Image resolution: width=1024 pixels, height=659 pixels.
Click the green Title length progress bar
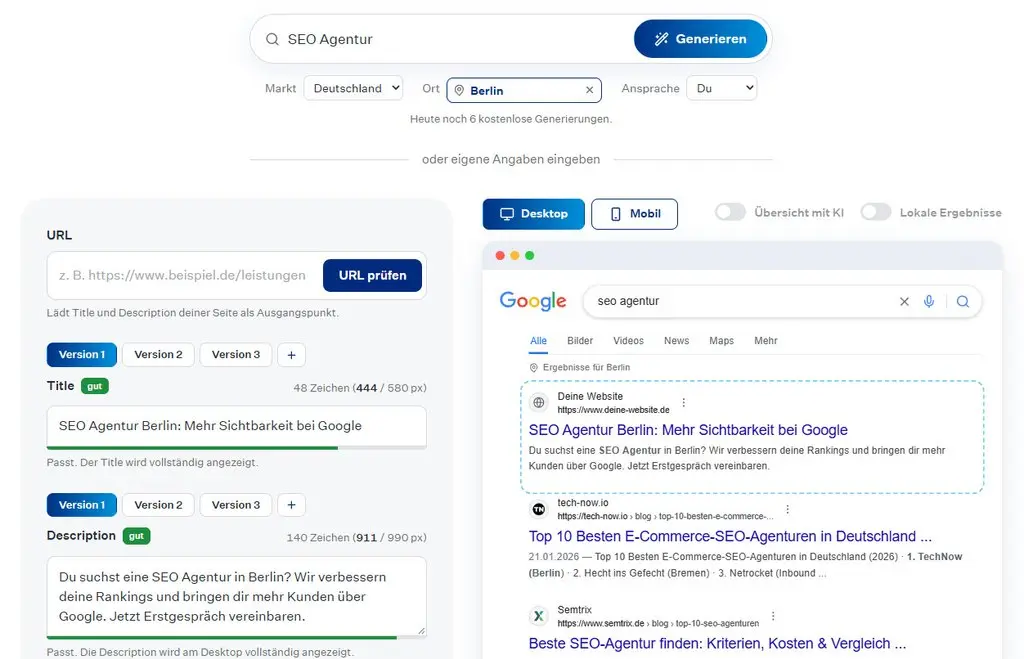pyautogui.click(x=192, y=448)
